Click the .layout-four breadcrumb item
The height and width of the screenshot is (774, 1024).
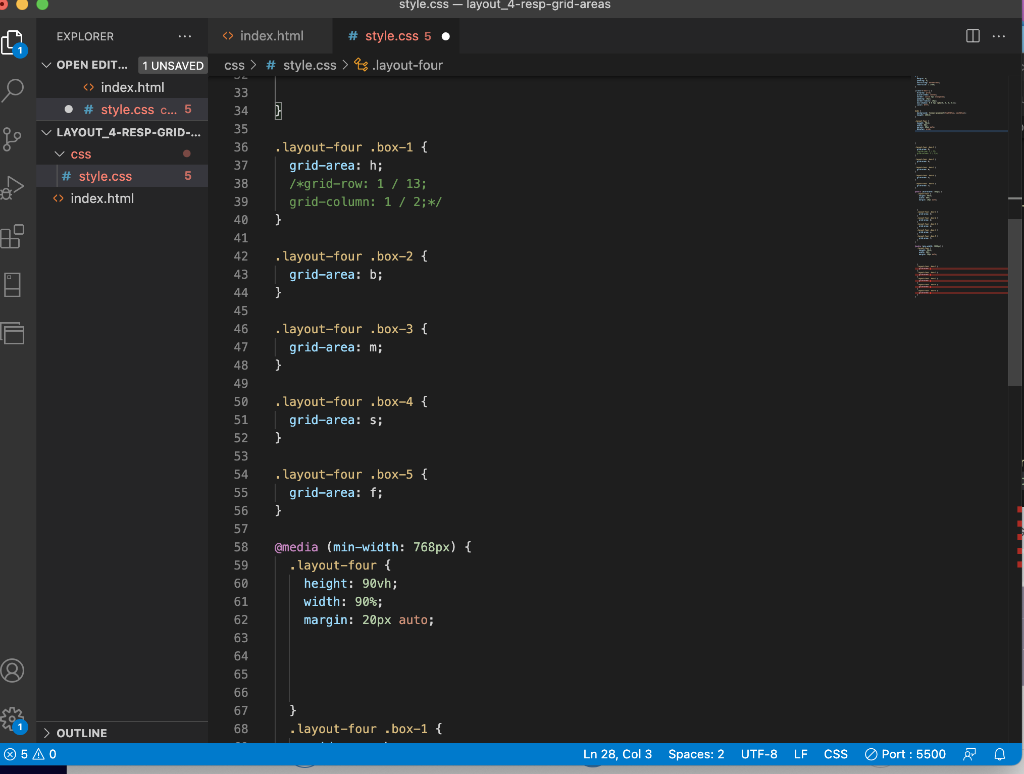tap(407, 65)
